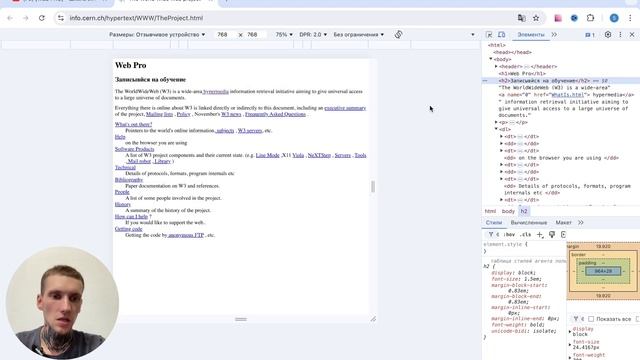
Task: Expand computed display property
Action: (x=570, y=331)
